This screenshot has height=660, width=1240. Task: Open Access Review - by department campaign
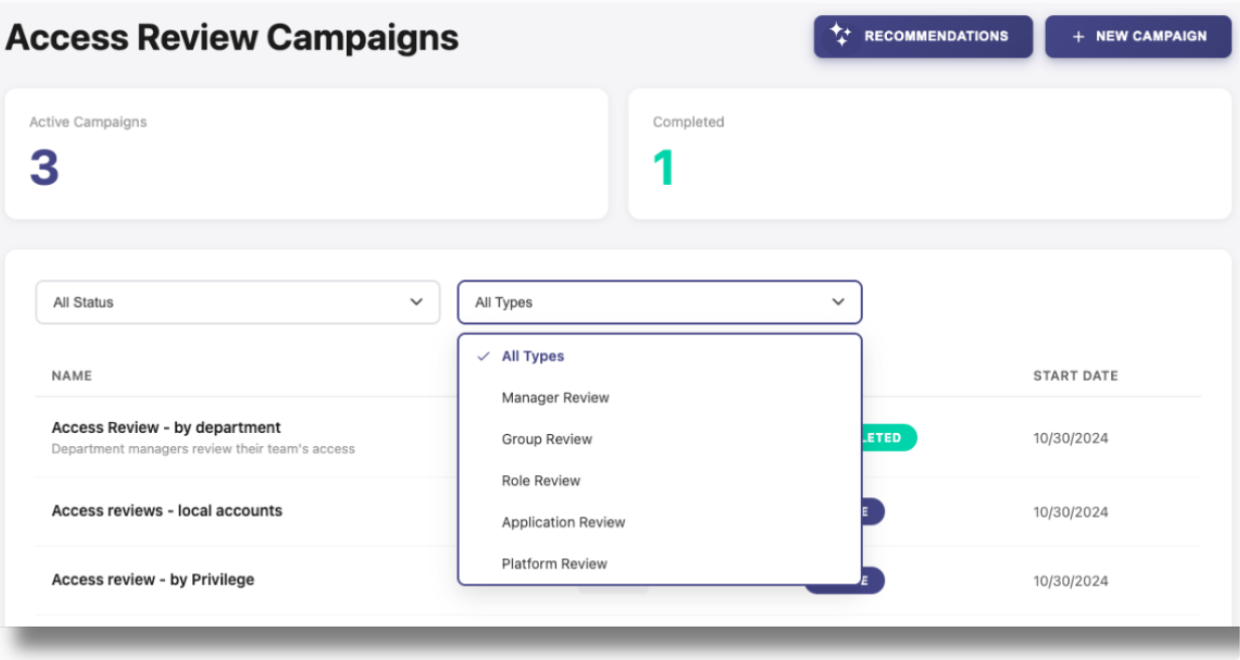[x=166, y=428]
